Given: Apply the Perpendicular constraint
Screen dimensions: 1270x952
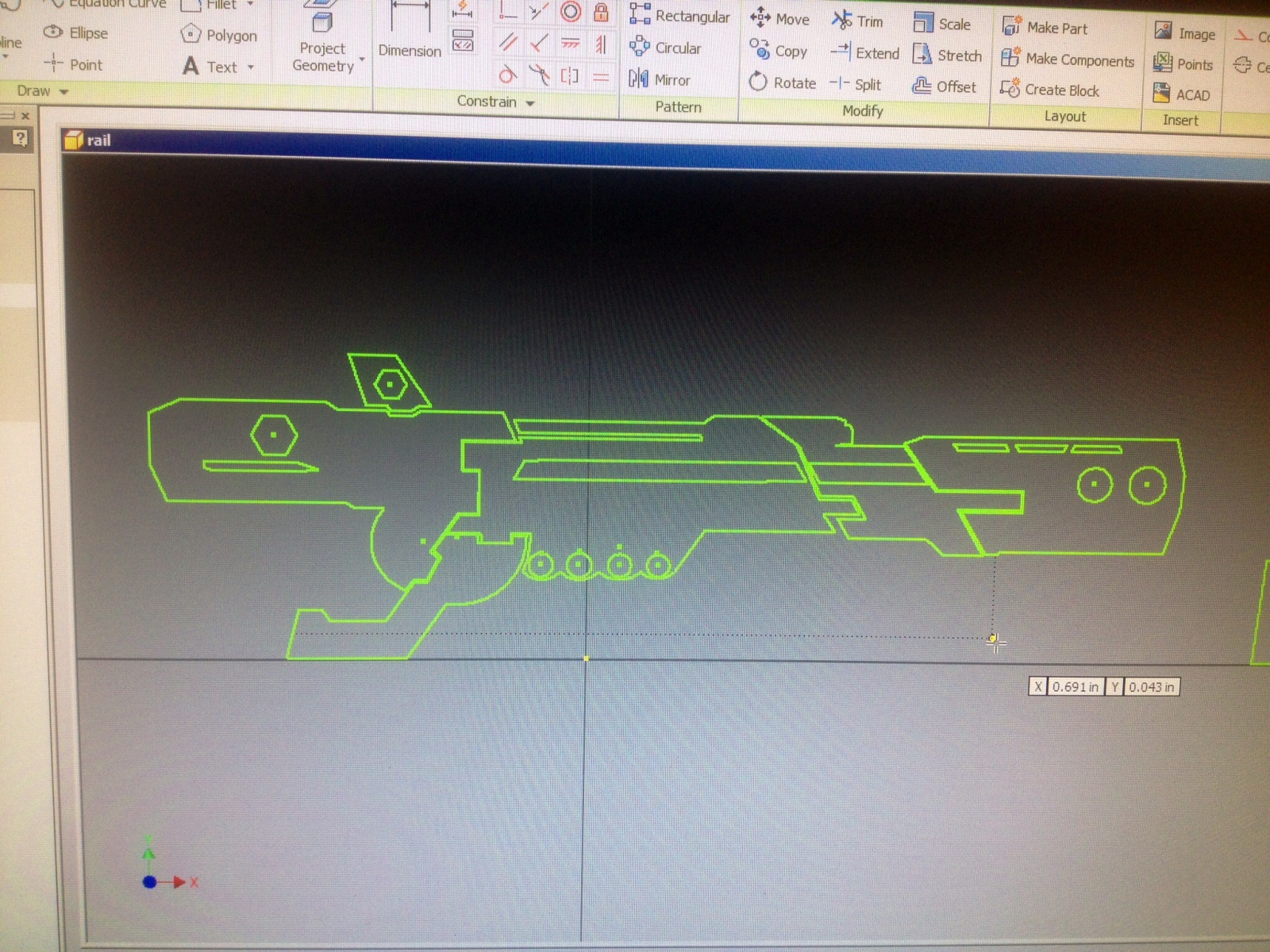Looking at the screenshot, I should pos(539,43).
